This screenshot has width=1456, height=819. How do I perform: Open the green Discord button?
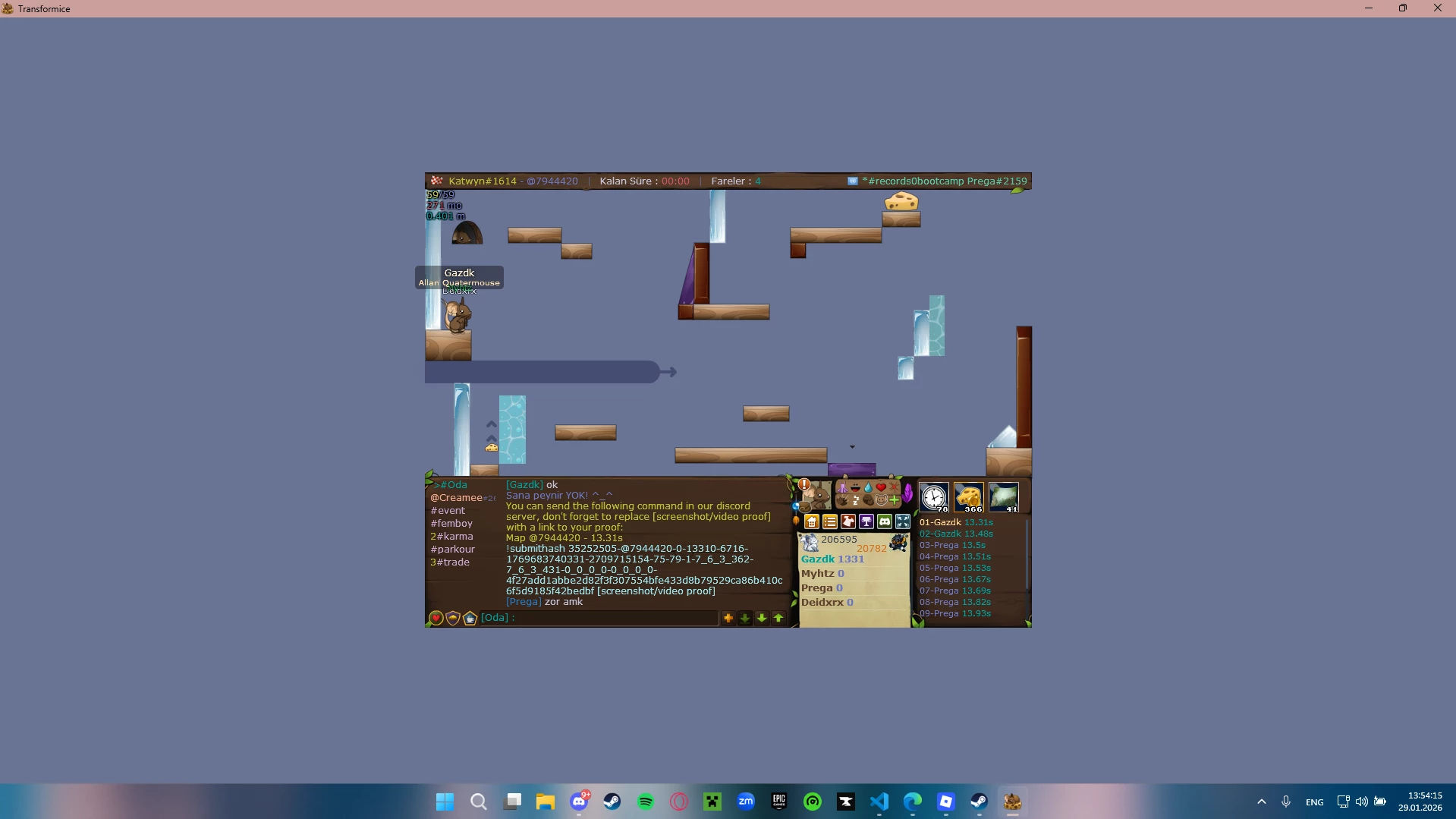pyautogui.click(x=885, y=521)
